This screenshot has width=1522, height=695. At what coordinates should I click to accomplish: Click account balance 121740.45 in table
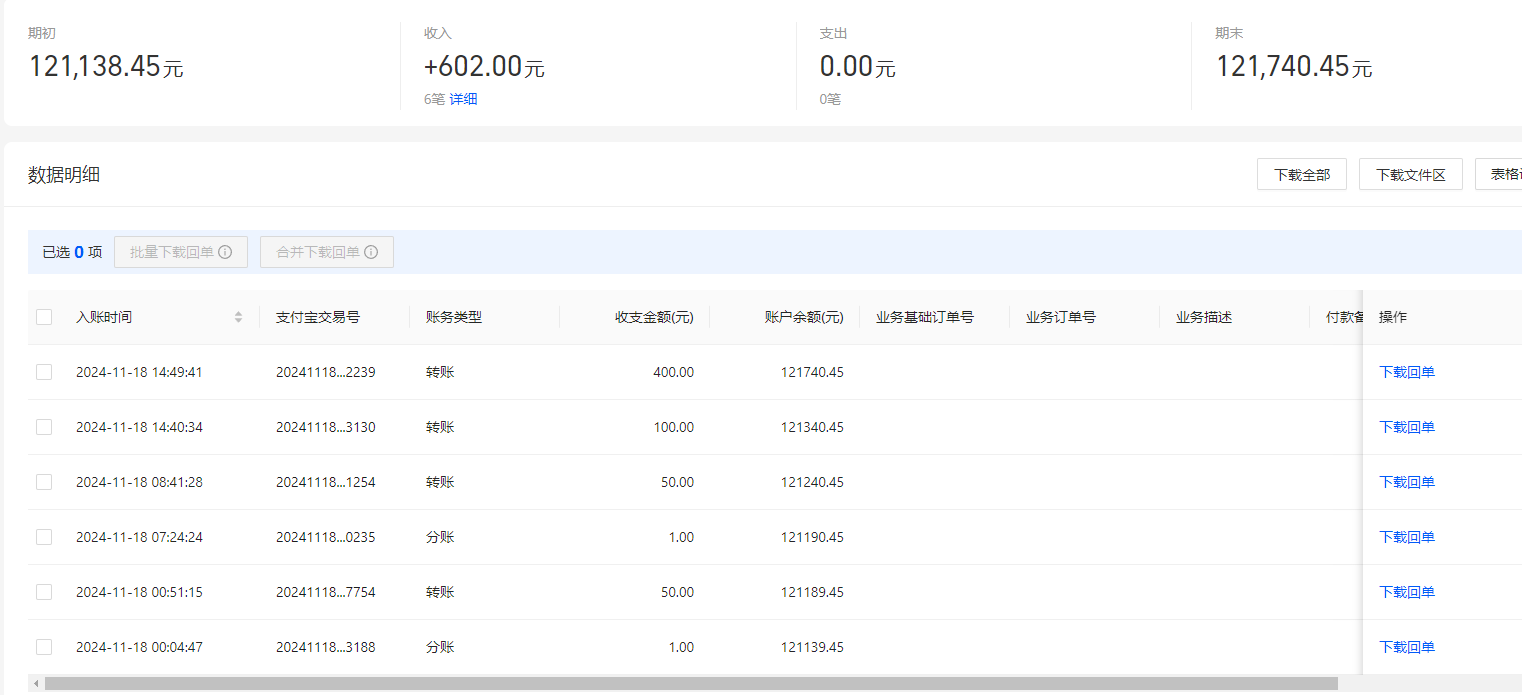tap(812, 372)
